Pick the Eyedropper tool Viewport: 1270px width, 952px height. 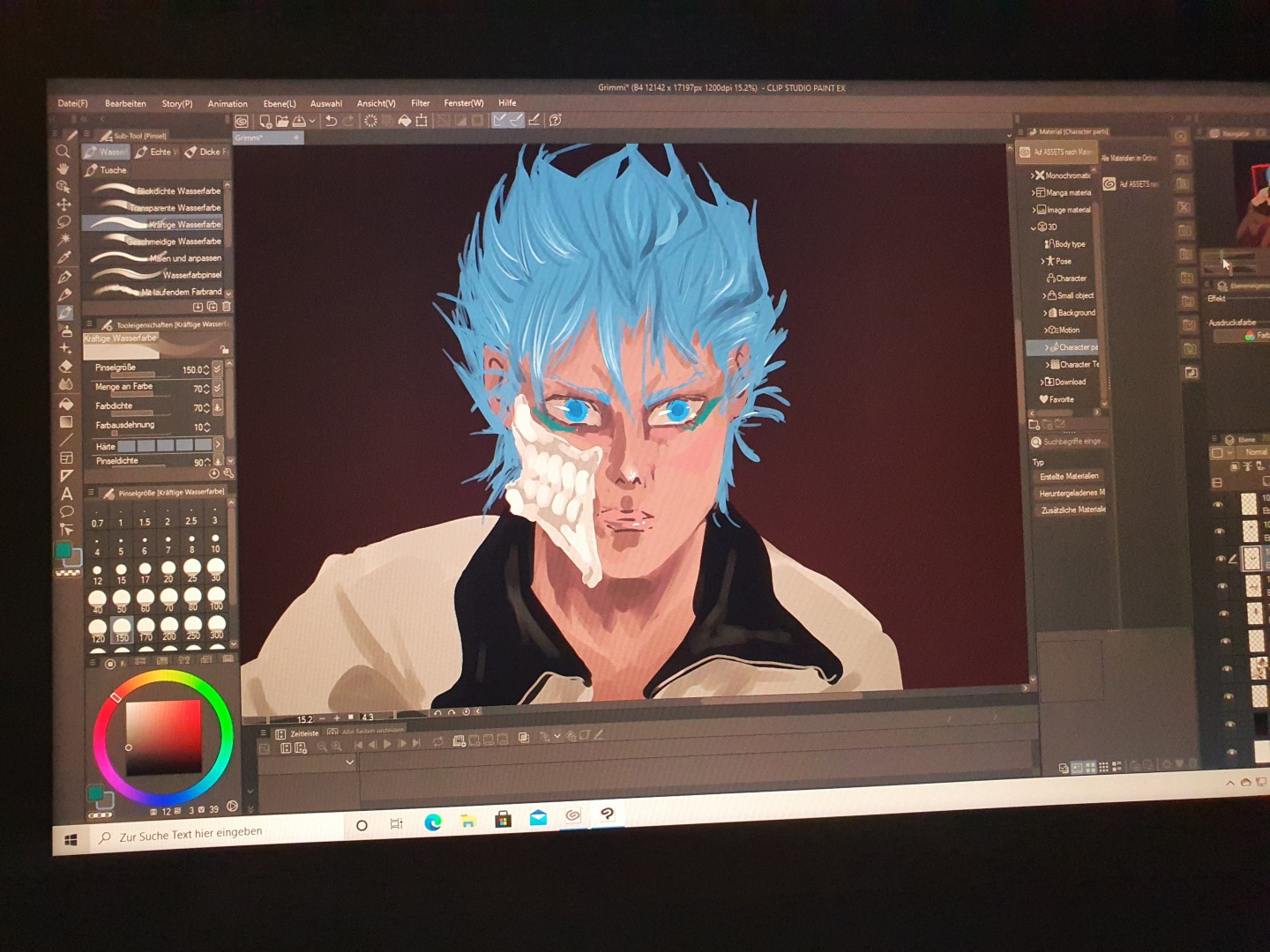point(63,257)
